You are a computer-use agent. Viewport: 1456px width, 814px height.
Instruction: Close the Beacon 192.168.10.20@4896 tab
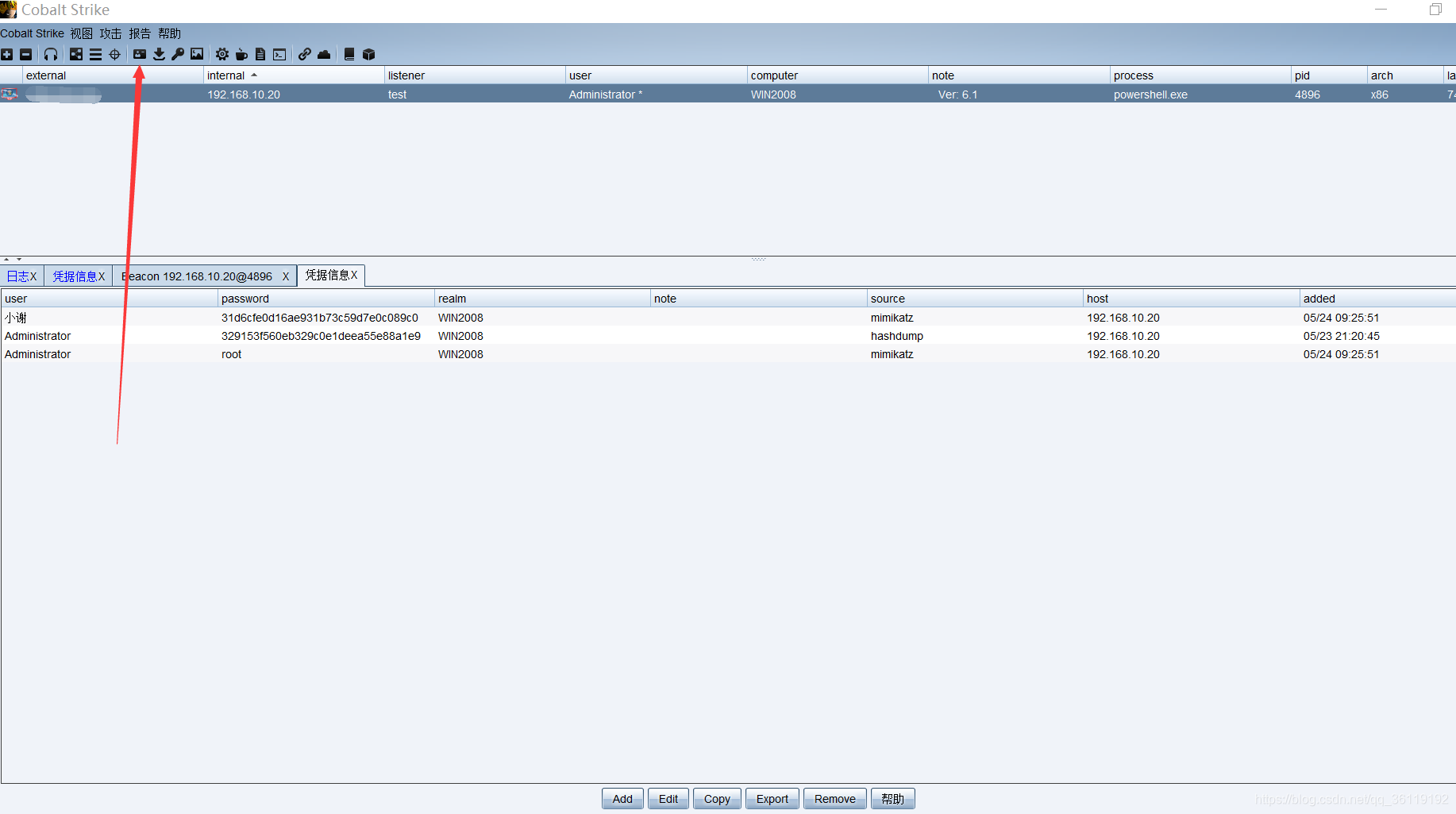286,276
